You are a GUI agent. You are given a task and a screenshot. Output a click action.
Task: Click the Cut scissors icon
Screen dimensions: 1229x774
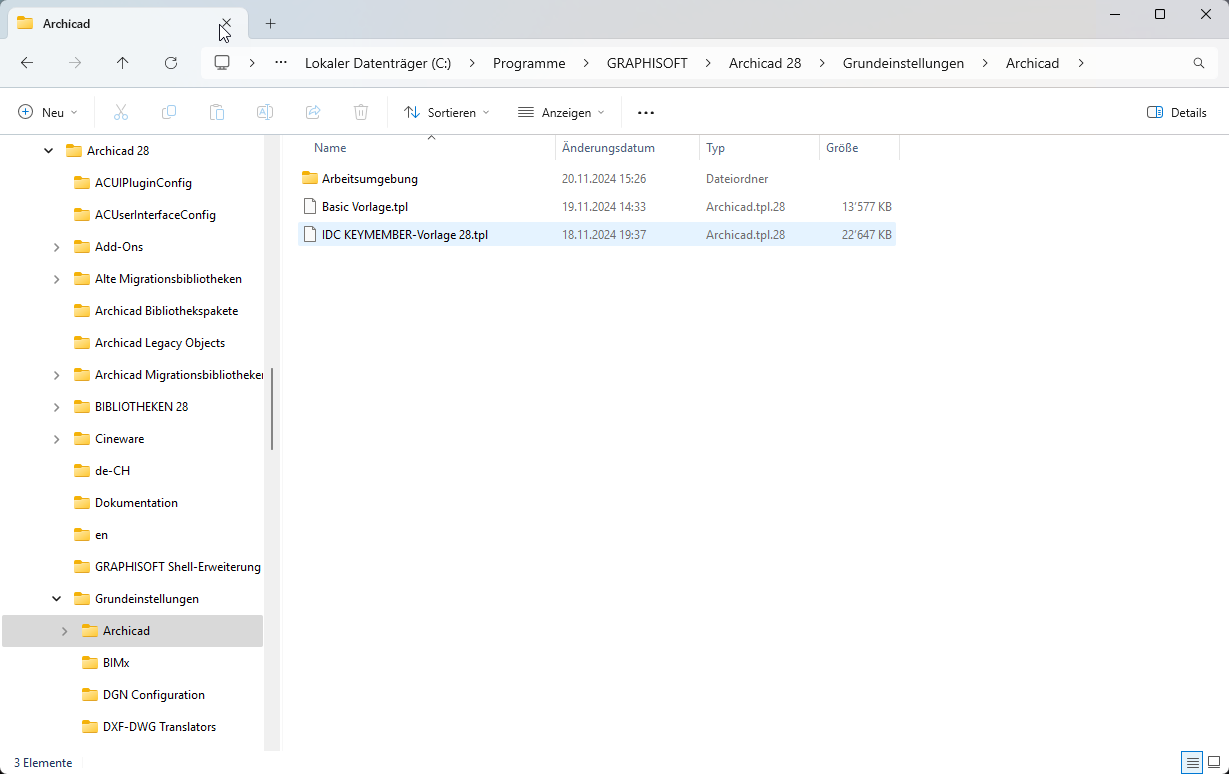[x=121, y=113]
